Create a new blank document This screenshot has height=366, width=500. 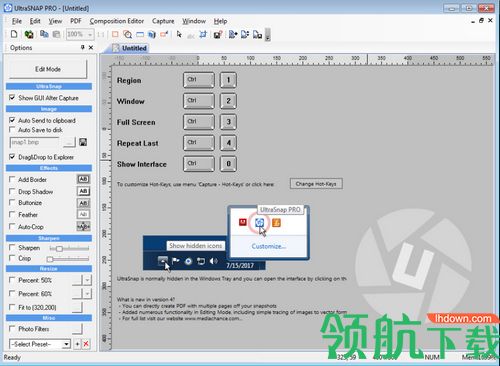tap(14, 34)
